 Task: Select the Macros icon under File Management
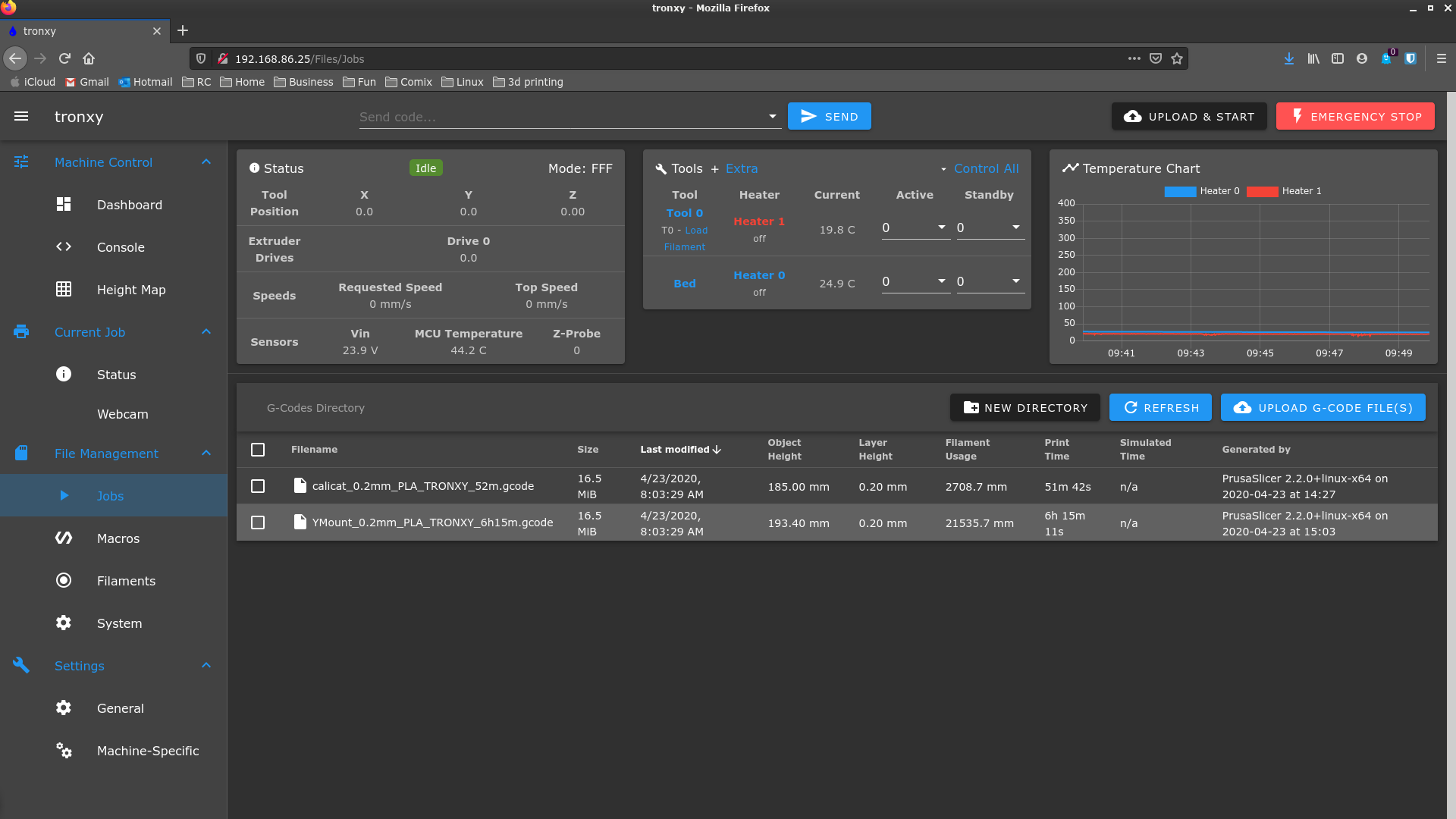(64, 538)
